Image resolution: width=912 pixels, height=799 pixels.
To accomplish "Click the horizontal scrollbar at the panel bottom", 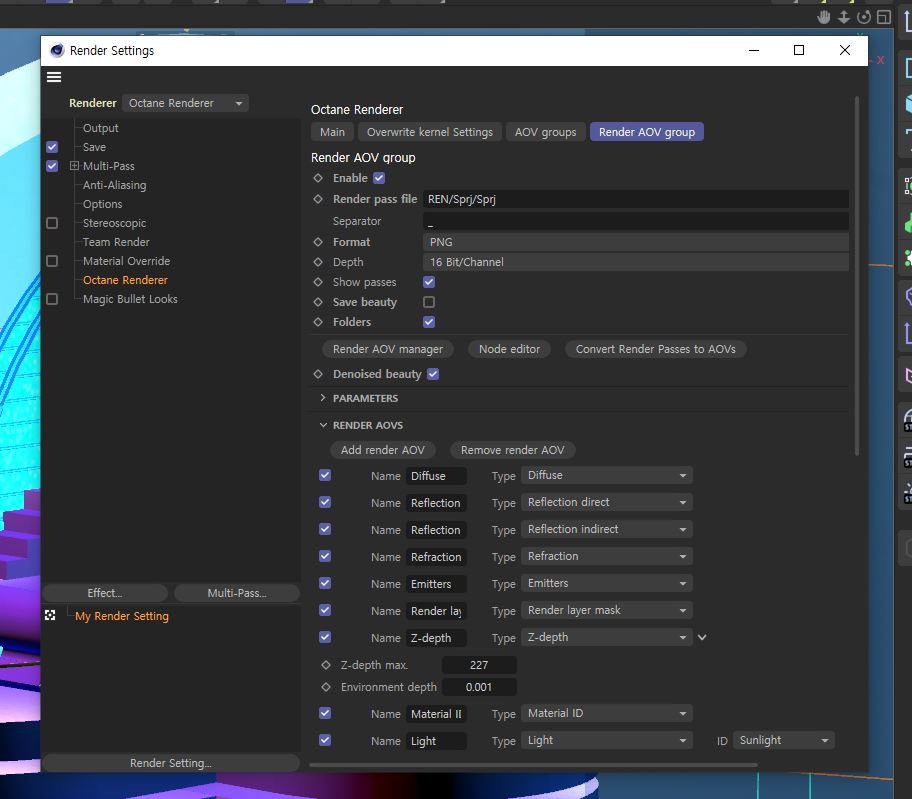I will coord(533,765).
